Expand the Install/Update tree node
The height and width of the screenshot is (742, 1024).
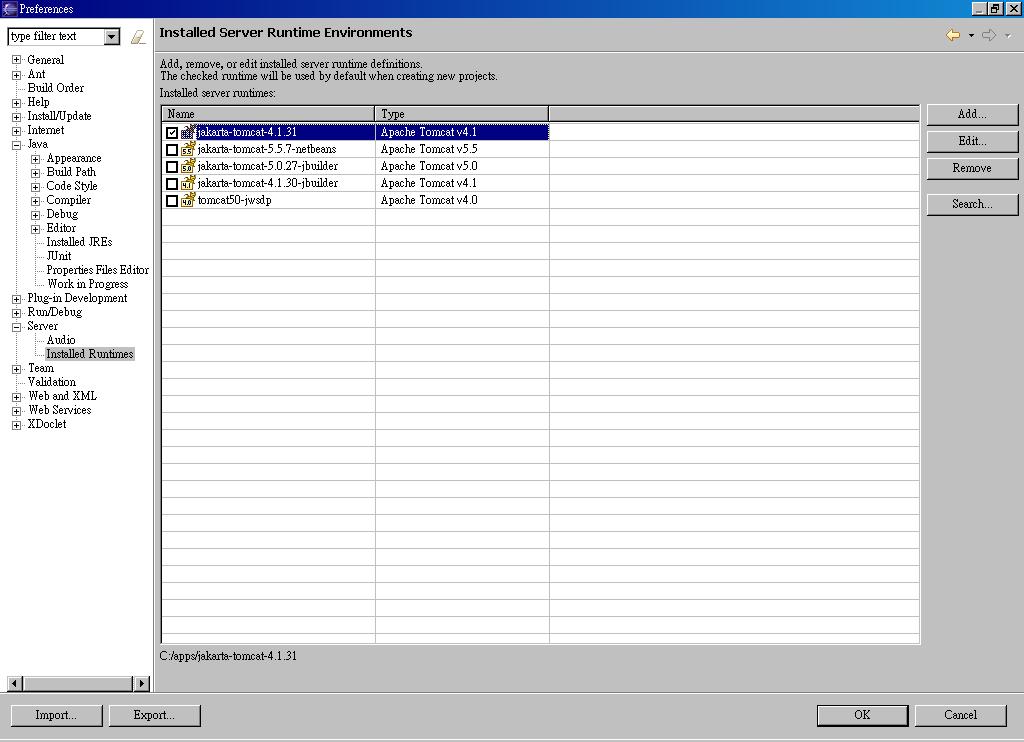click(x=16, y=117)
